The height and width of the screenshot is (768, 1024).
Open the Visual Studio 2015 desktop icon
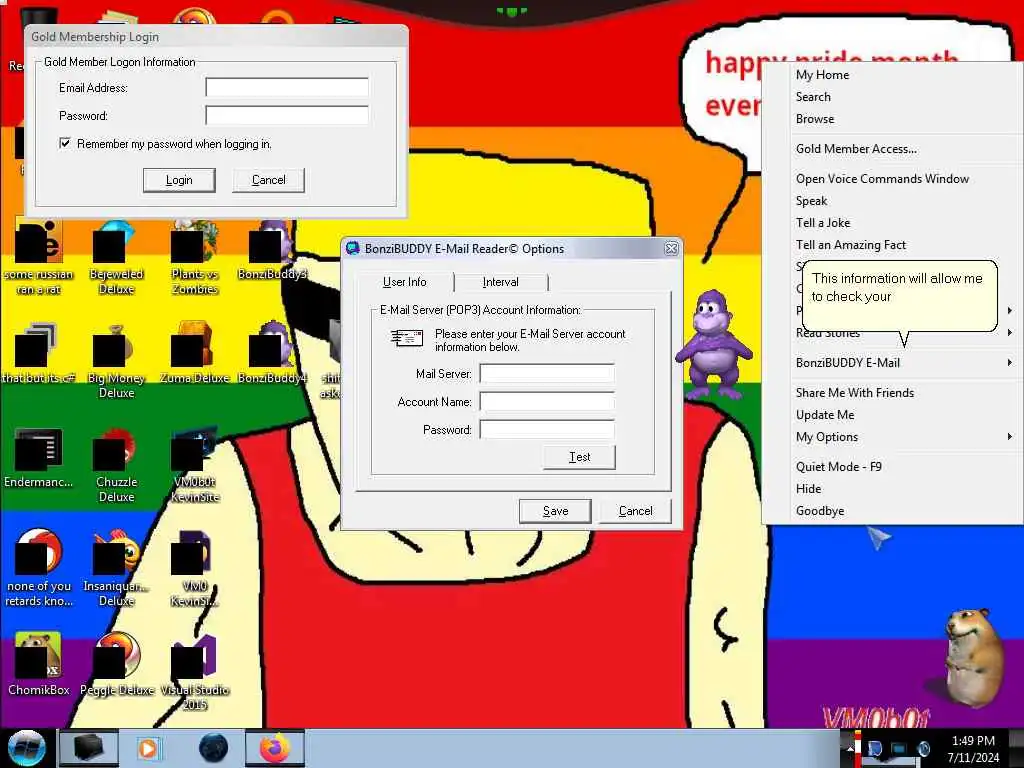[194, 673]
